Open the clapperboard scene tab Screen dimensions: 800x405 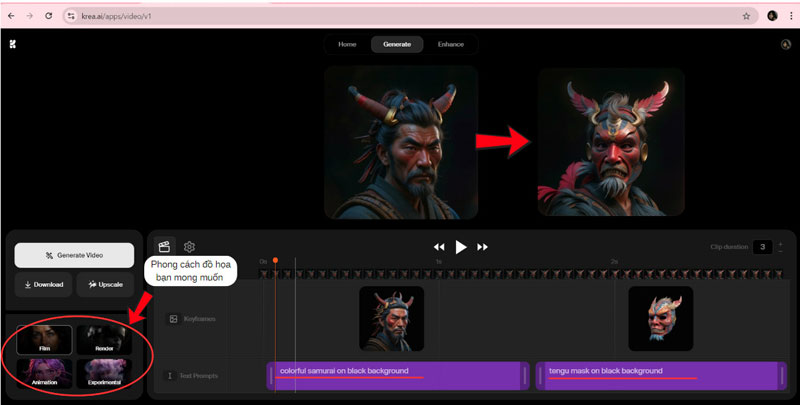164,246
